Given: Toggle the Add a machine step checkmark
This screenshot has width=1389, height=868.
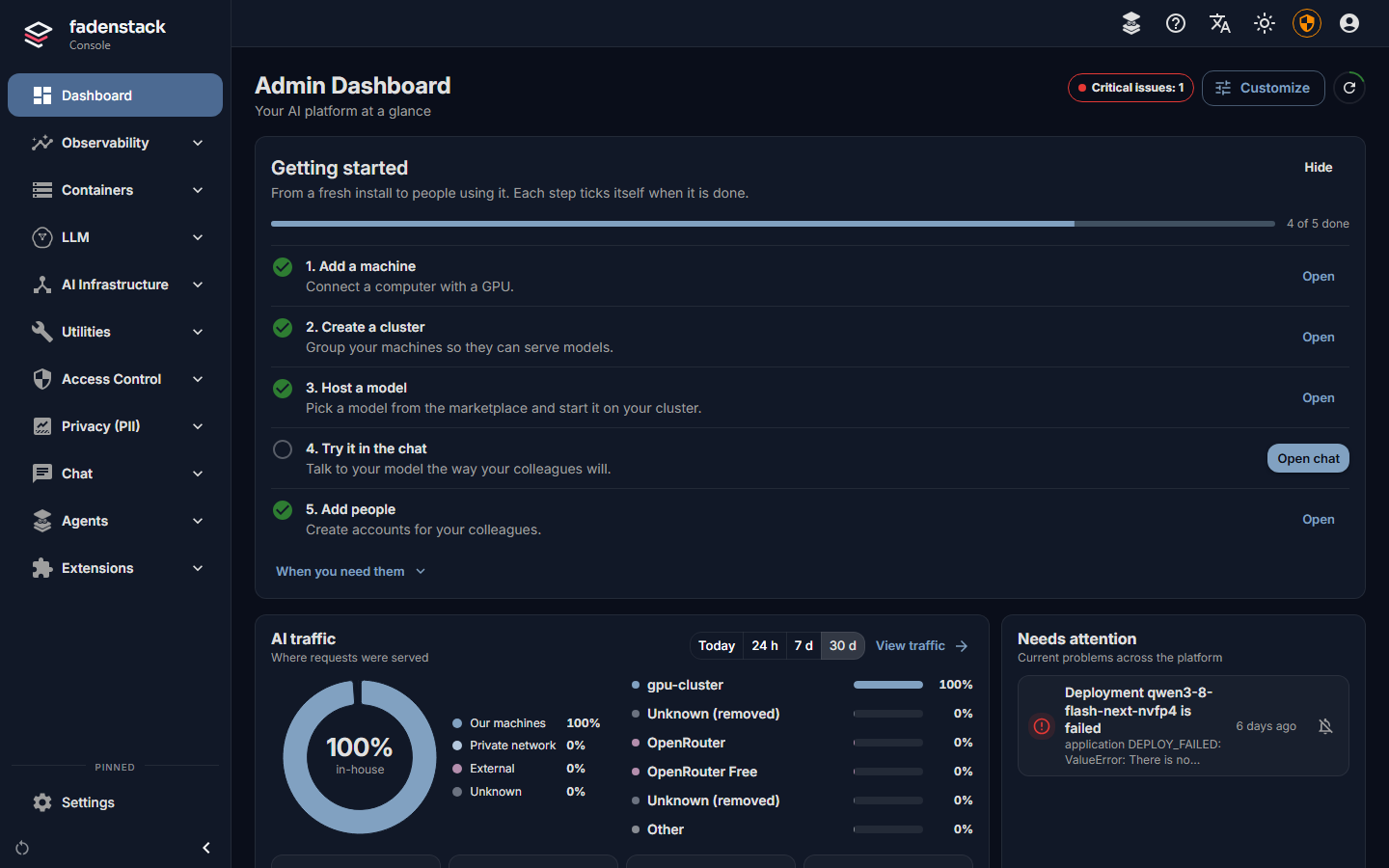Looking at the screenshot, I should click(x=283, y=267).
